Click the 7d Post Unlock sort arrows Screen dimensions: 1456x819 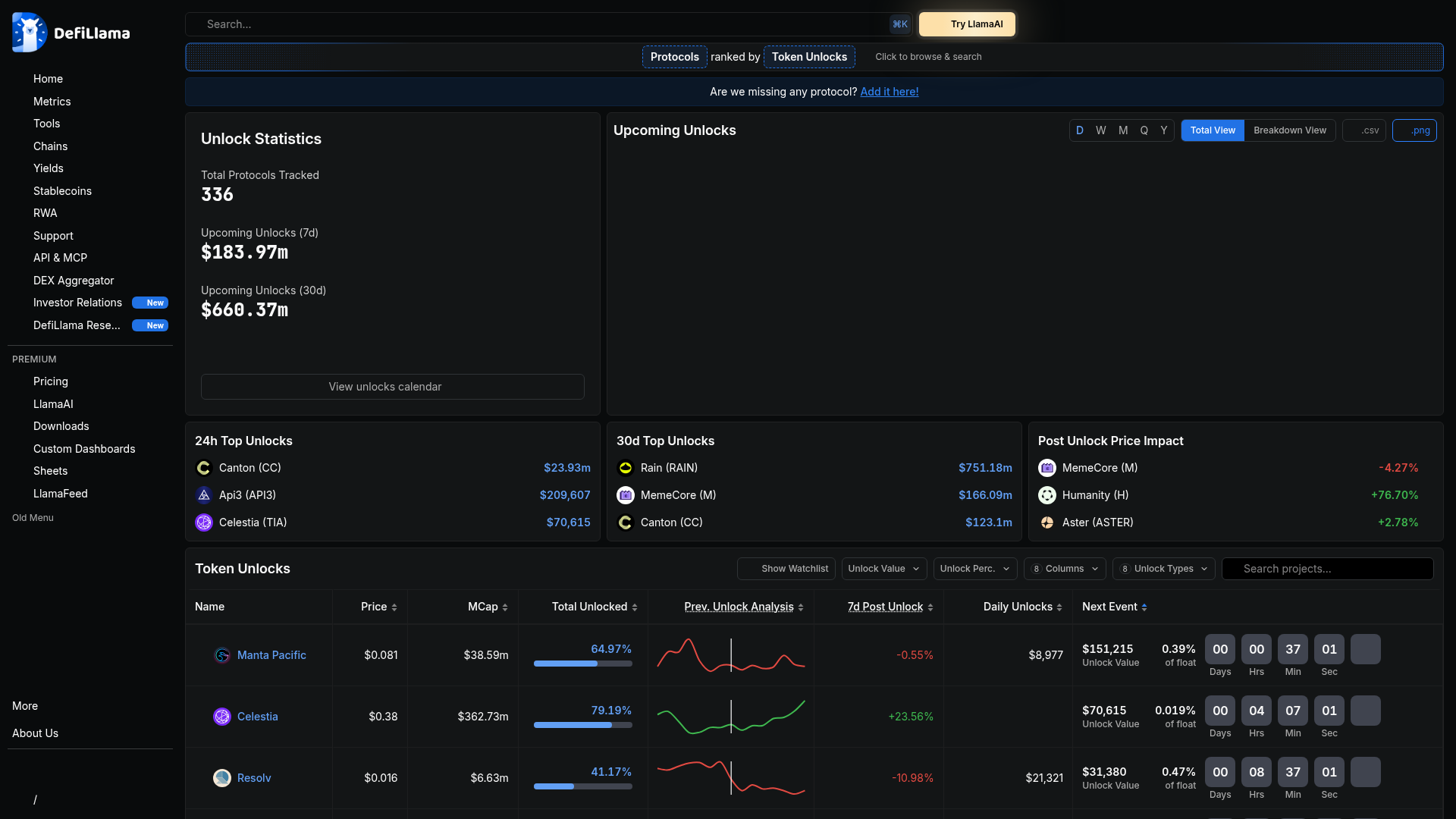tap(930, 607)
